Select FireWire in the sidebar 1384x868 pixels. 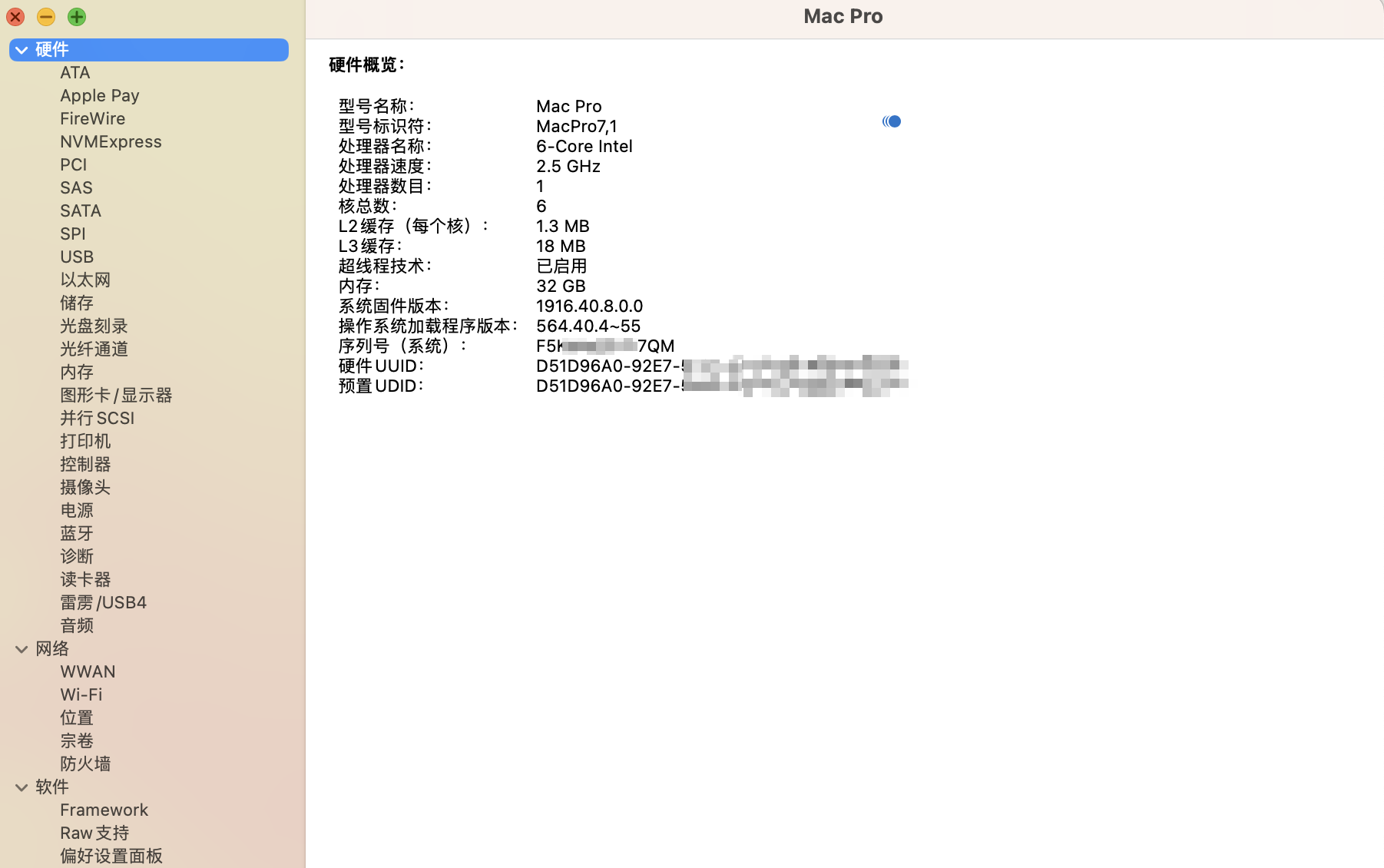(92, 118)
